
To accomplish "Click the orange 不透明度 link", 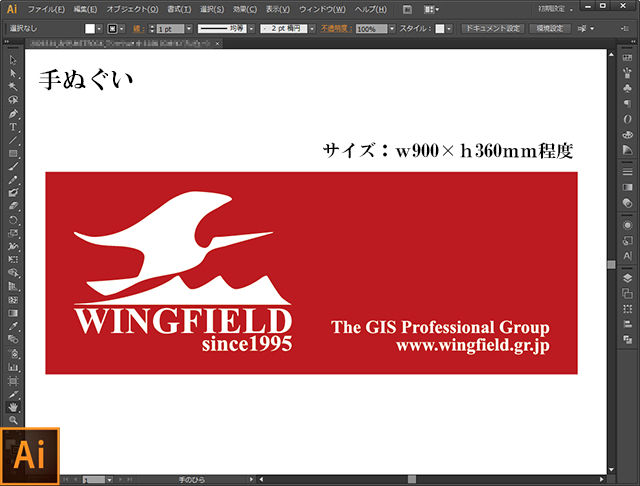I will click(336, 29).
